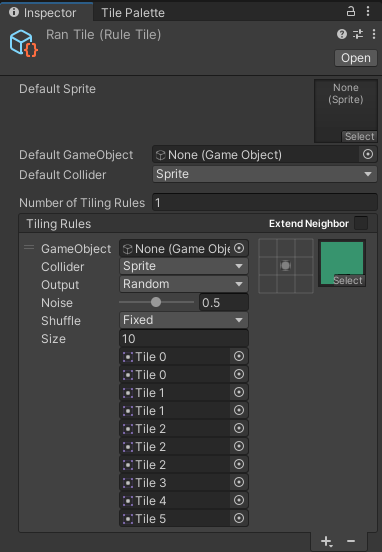Open picker for second Tile 2 entry
Screen dimensions: 382x552
coord(239,446)
